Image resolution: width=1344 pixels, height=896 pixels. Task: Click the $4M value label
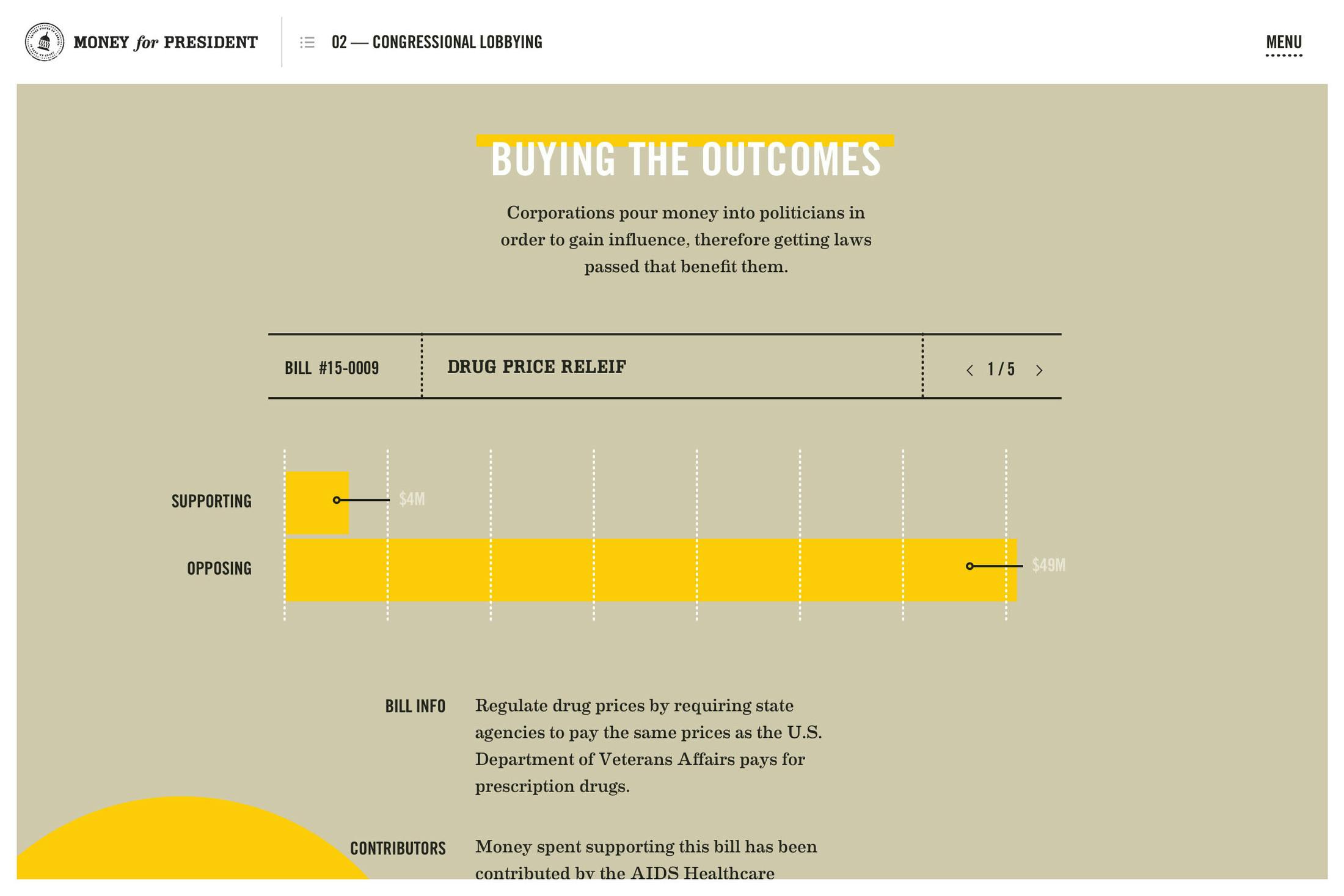pyautogui.click(x=412, y=499)
